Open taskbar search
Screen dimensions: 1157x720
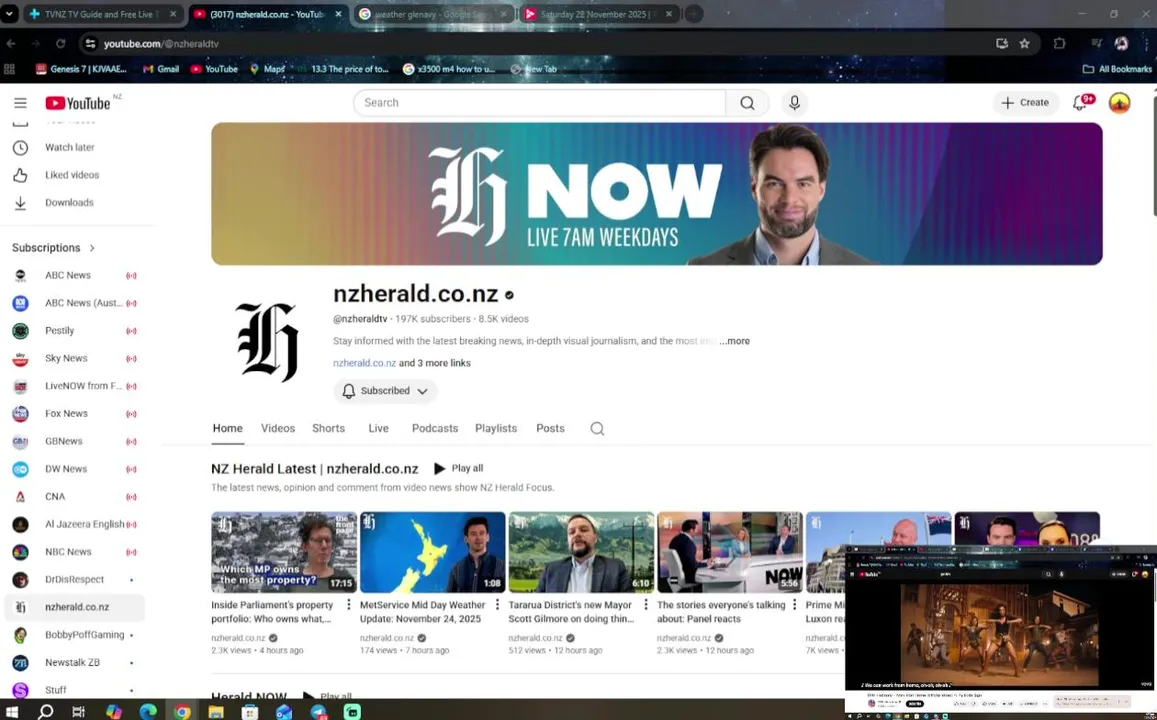46,712
